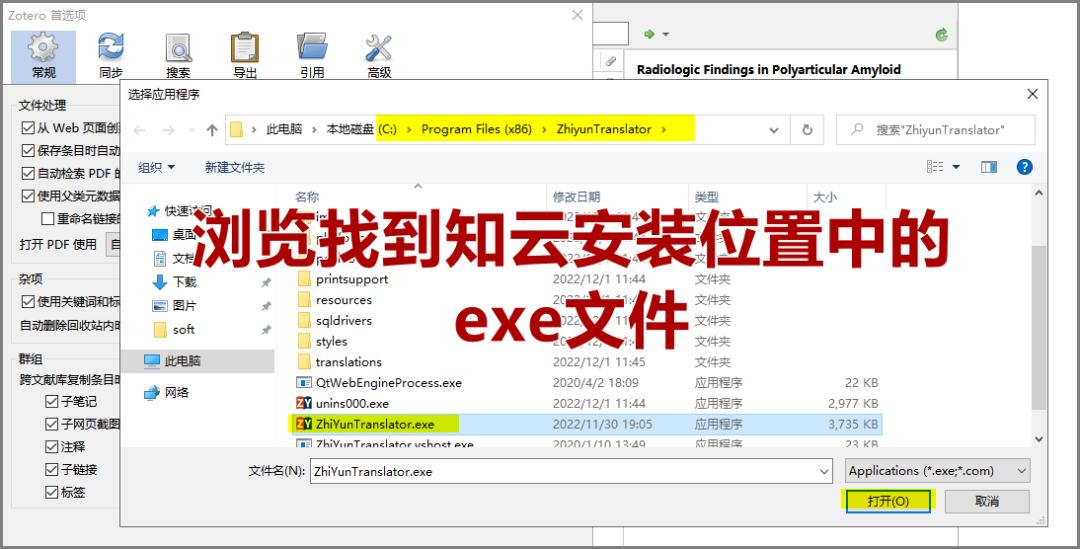Viewport: 1080px width, 549px height.
Task: Go forward in the file dialog
Action: point(168,130)
